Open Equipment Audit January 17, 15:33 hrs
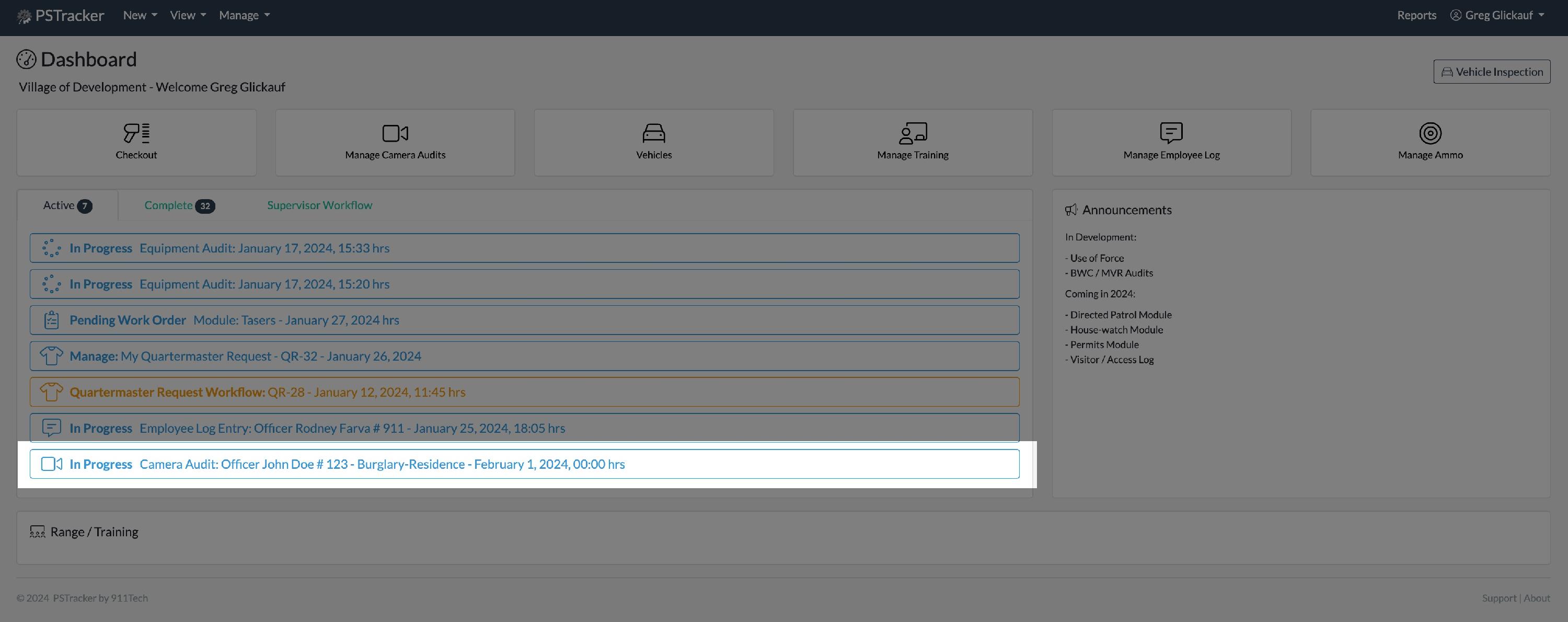 coord(525,248)
